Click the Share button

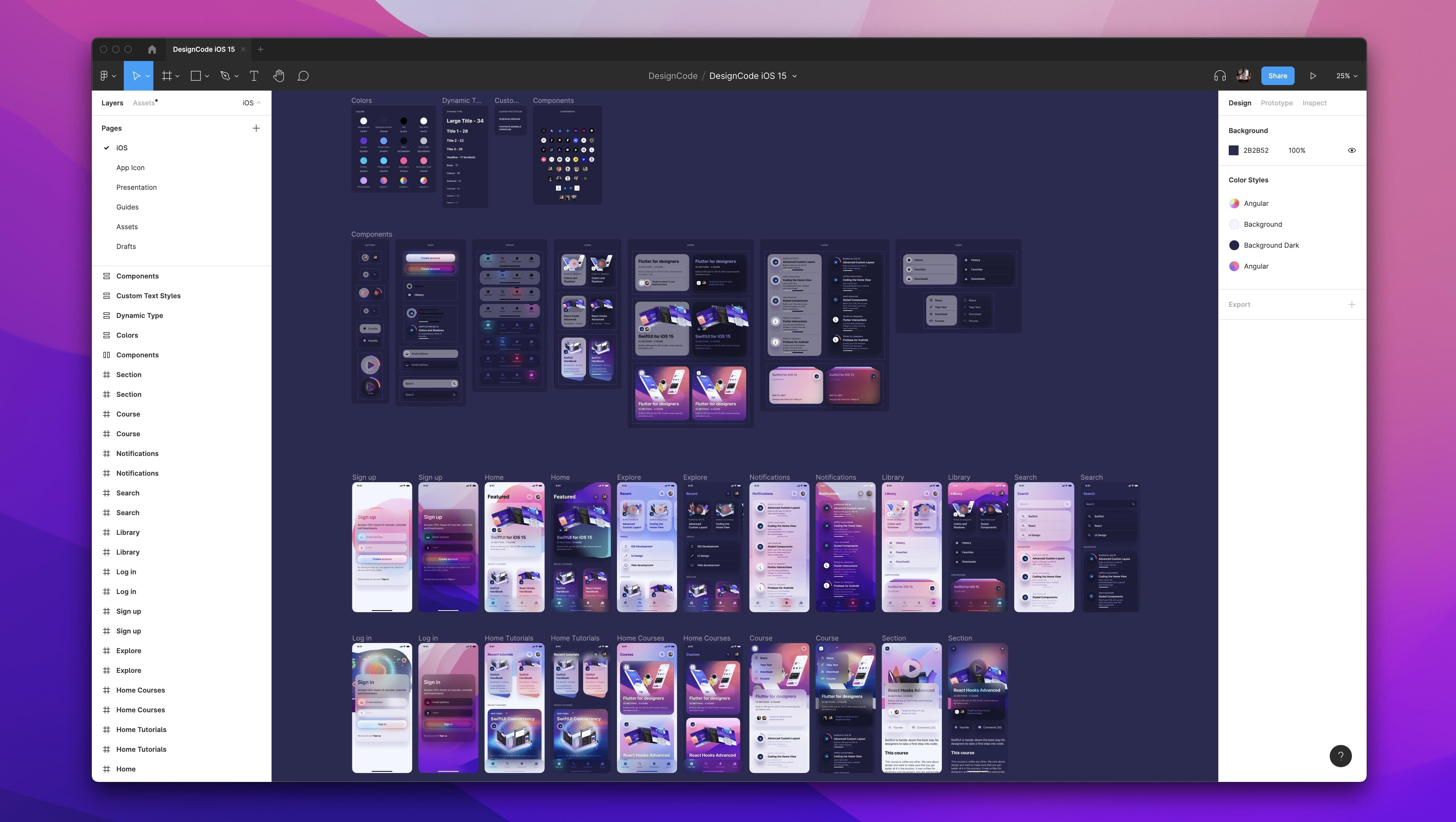coord(1277,75)
